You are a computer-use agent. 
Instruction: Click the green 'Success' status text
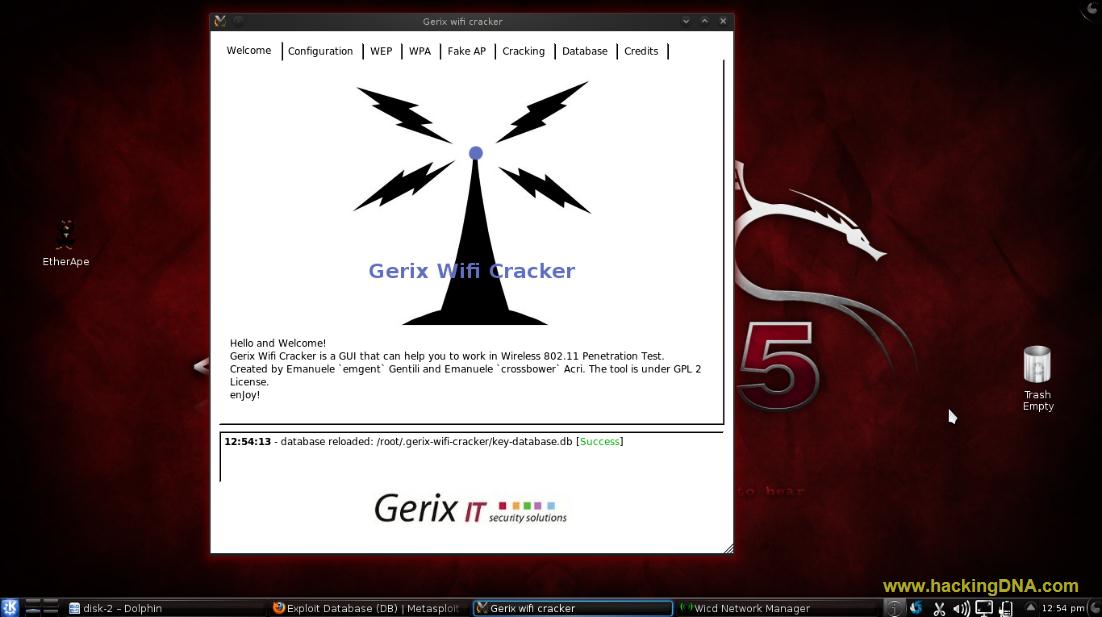click(599, 441)
